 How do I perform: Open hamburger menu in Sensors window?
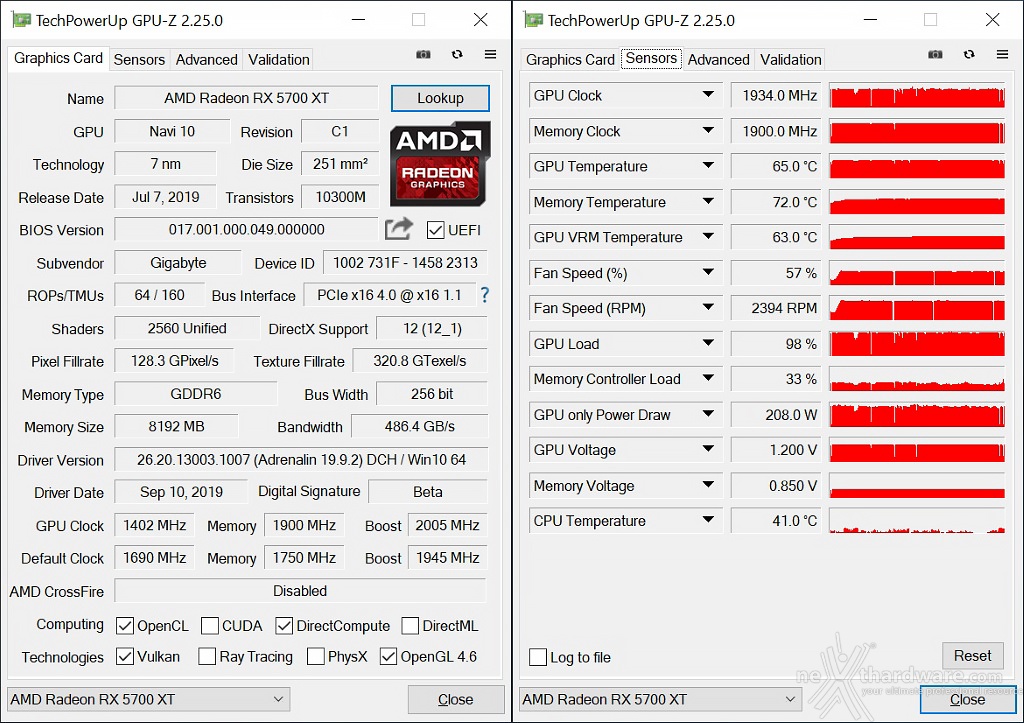click(x=1002, y=54)
